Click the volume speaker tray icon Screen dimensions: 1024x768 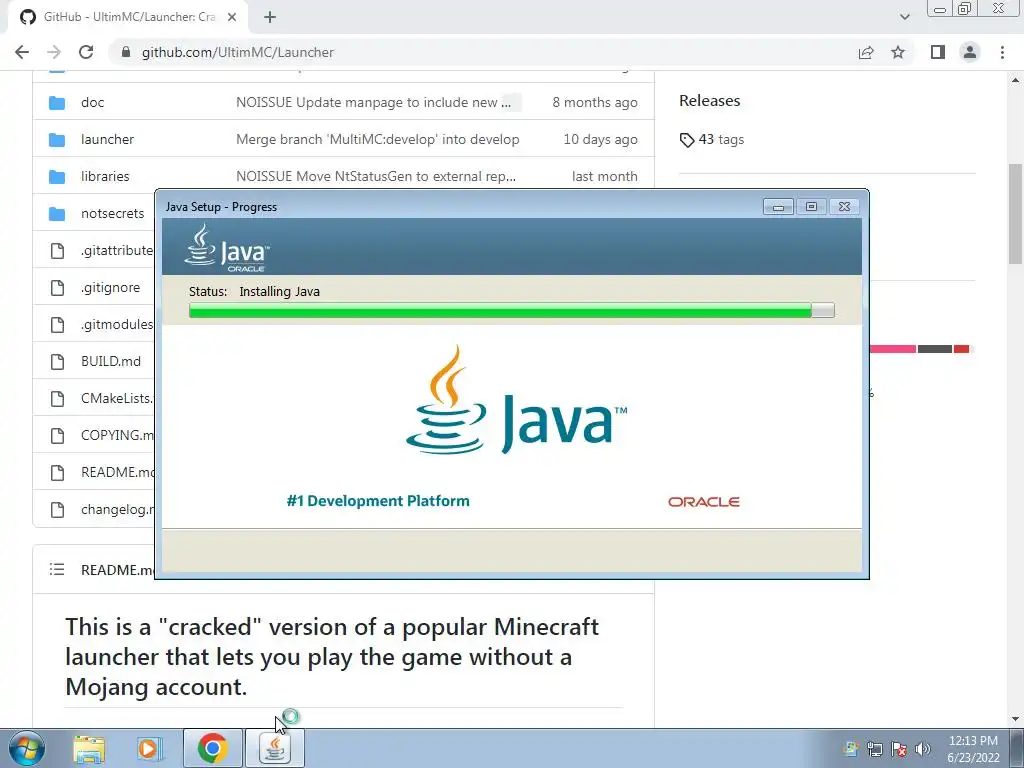(x=923, y=749)
